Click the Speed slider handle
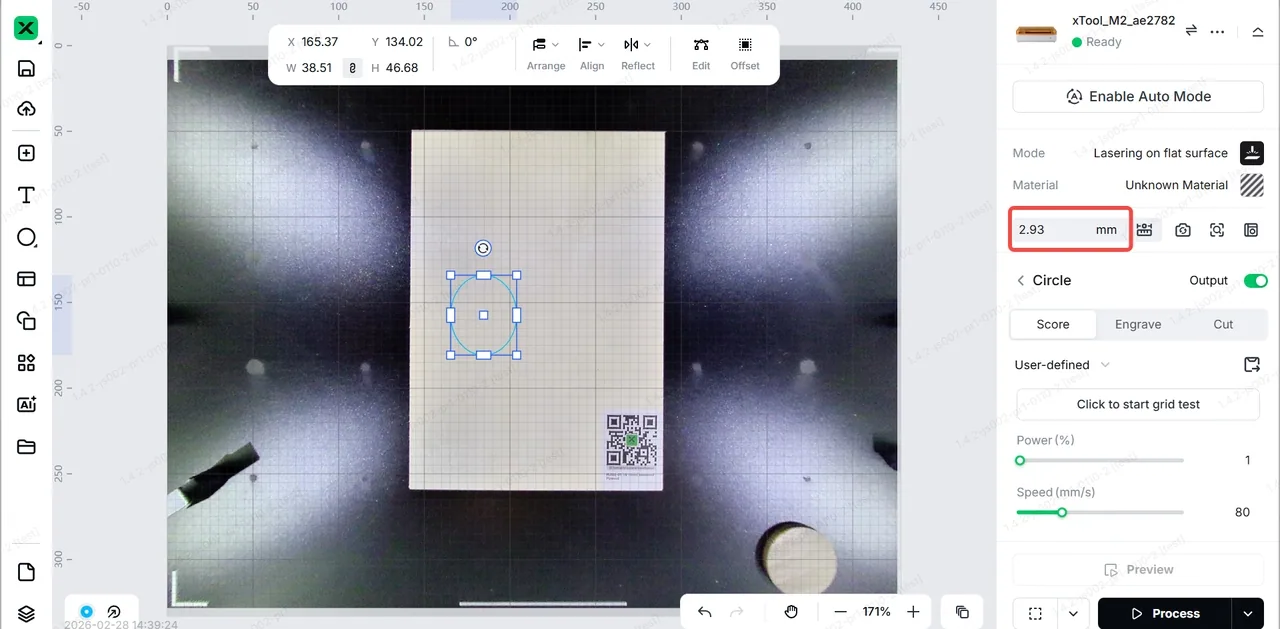The width and height of the screenshot is (1280, 629). [x=1062, y=512]
